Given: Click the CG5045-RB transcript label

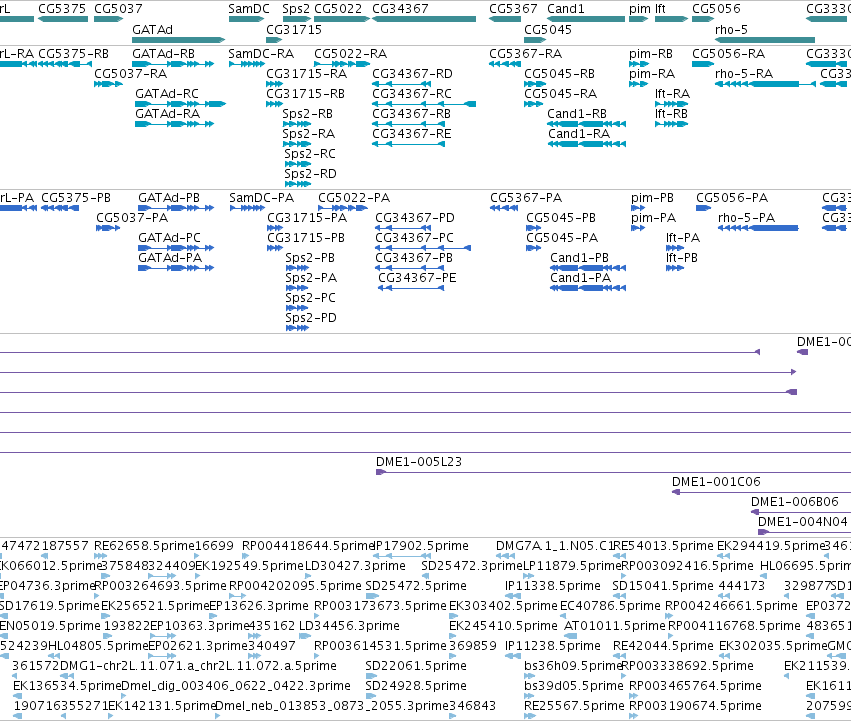Looking at the screenshot, I should 560,73.
